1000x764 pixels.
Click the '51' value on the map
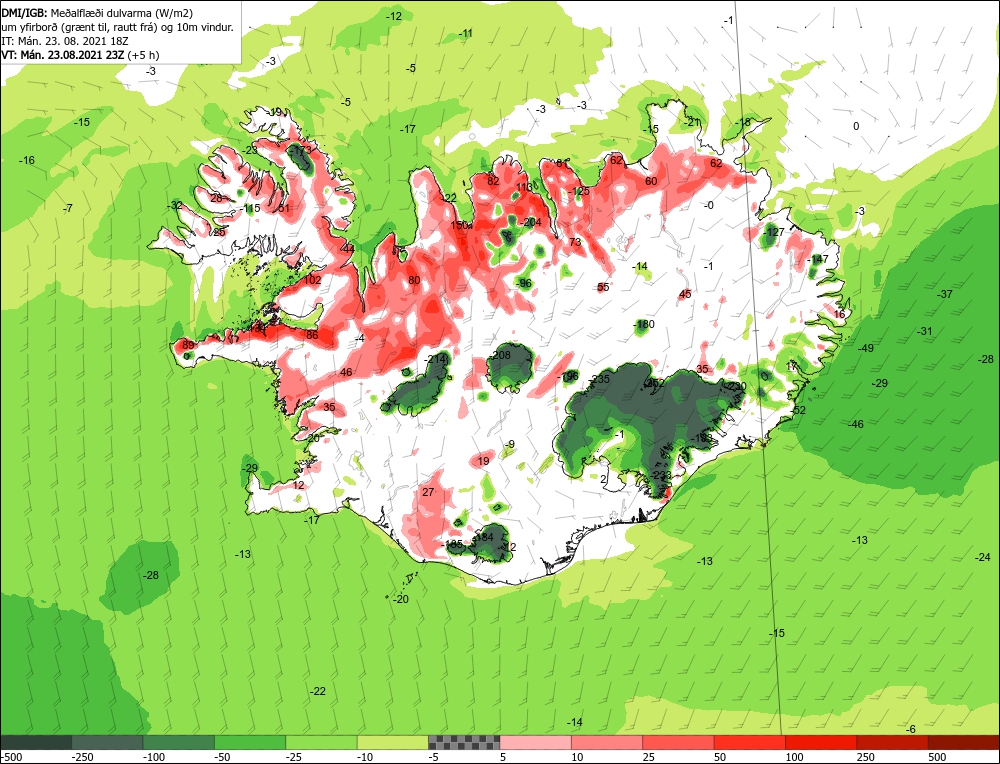(x=284, y=208)
